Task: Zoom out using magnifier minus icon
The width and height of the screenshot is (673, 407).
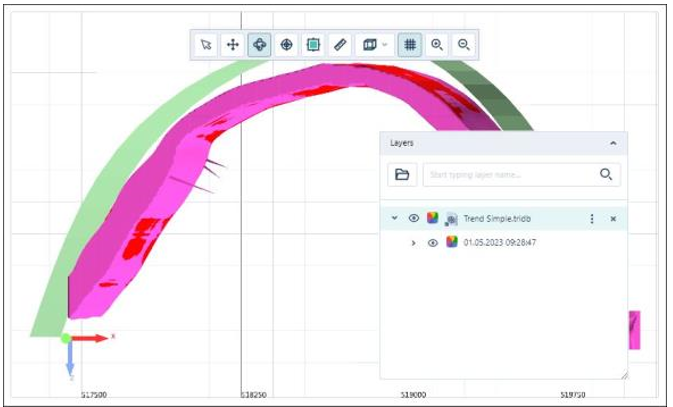Action: pyautogui.click(x=463, y=45)
